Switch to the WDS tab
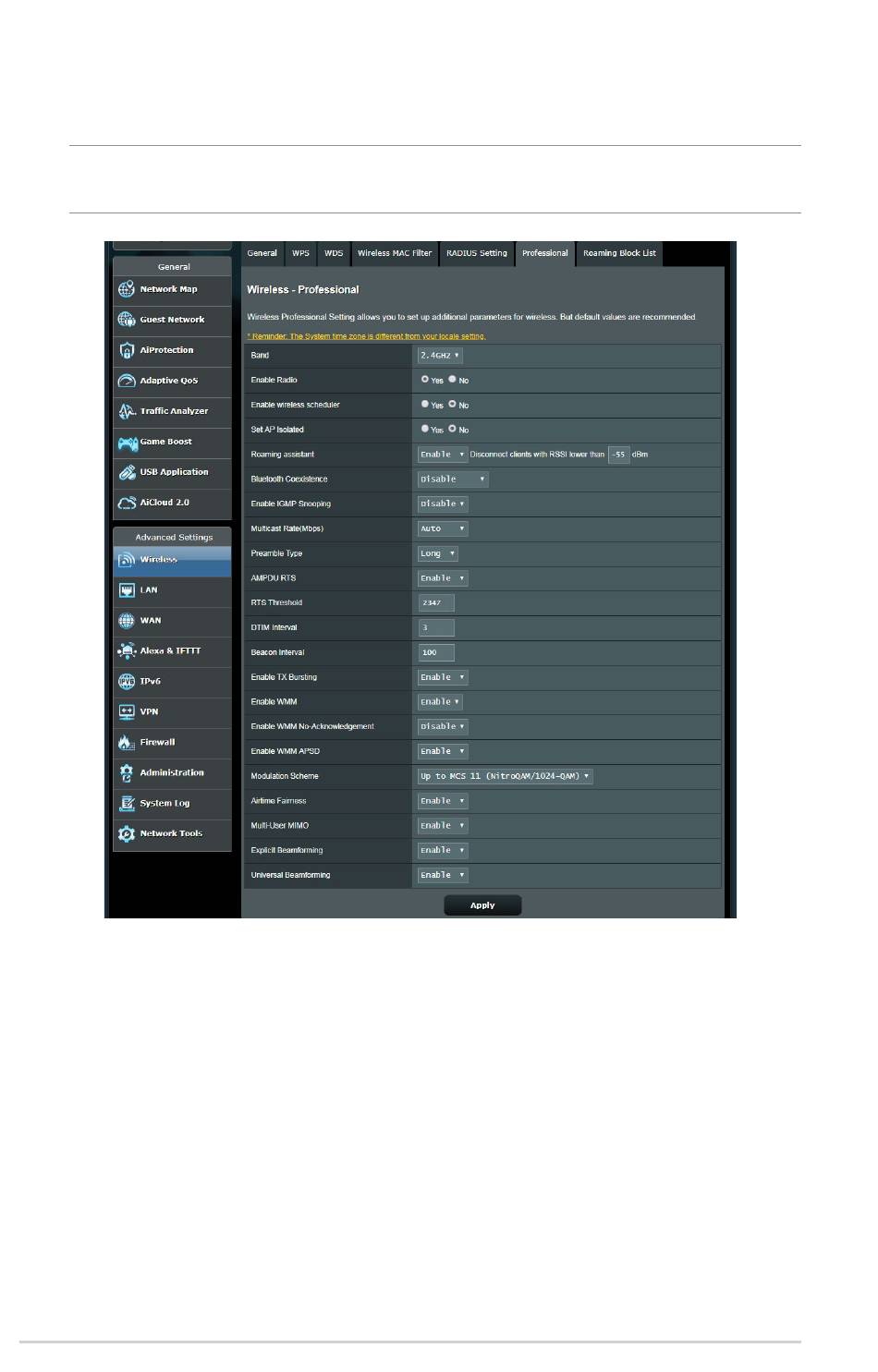 334,253
